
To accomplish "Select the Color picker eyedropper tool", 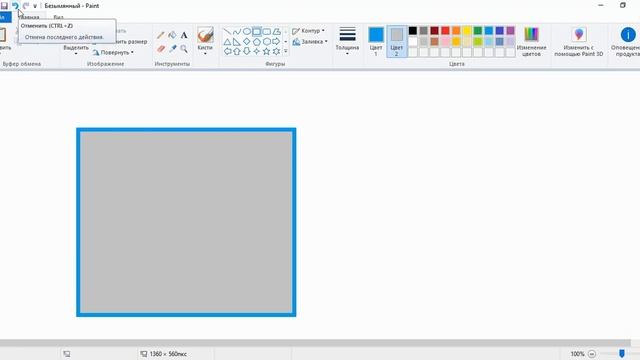I will click(x=173, y=49).
